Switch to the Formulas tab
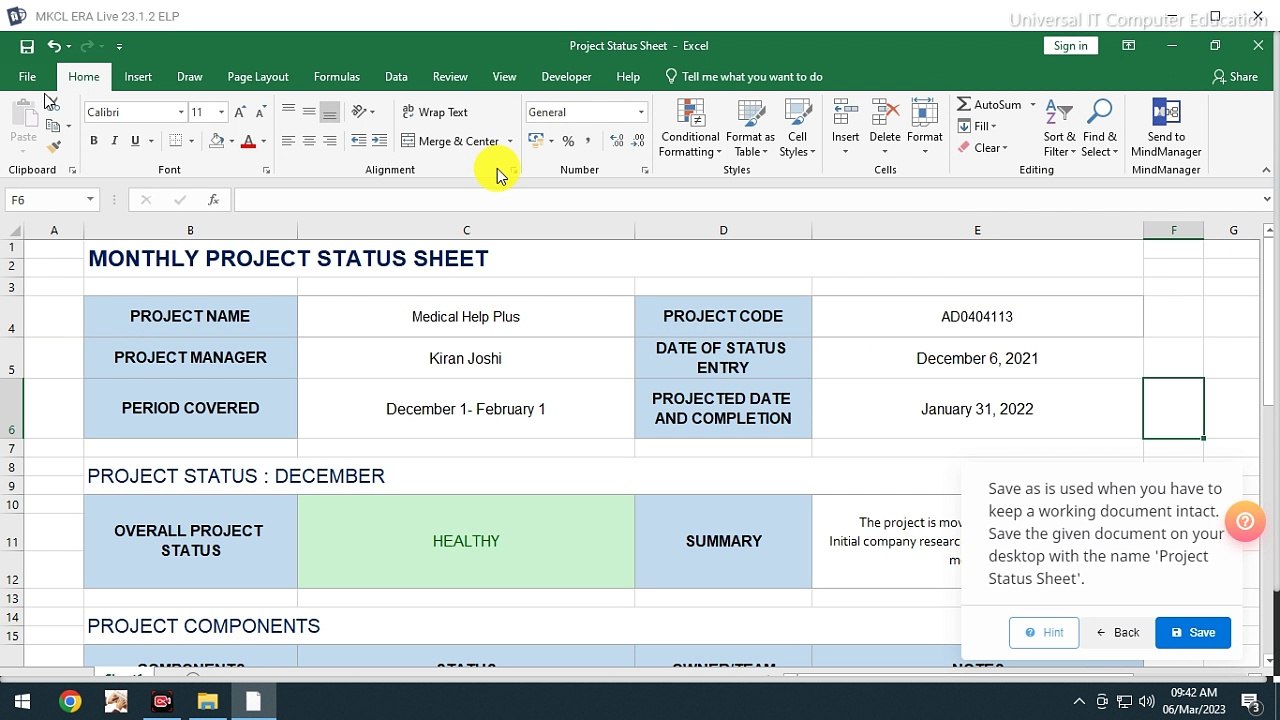The width and height of the screenshot is (1280, 720). point(336,77)
